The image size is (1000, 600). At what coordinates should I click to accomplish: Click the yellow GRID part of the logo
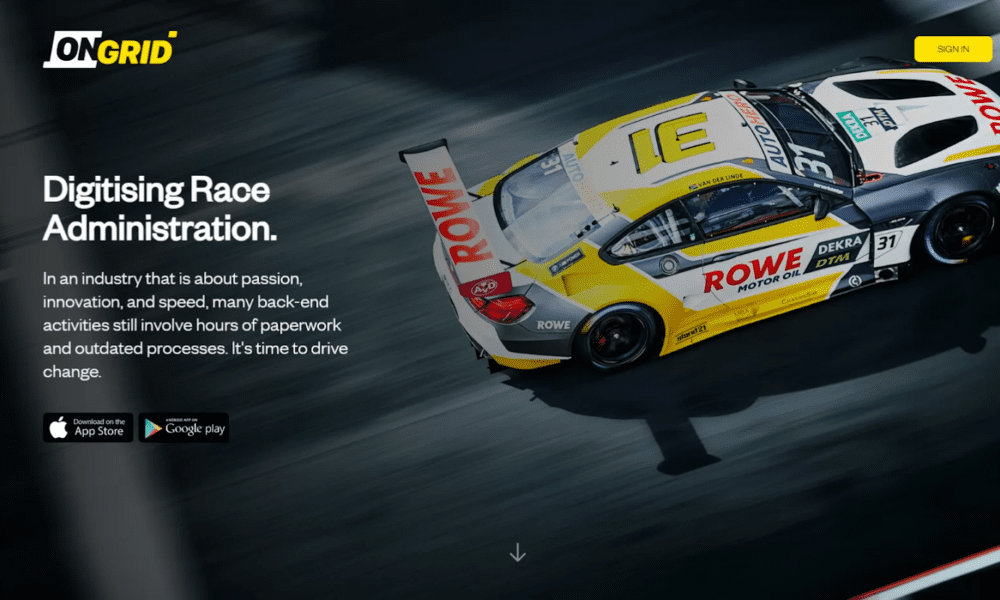click(x=136, y=50)
